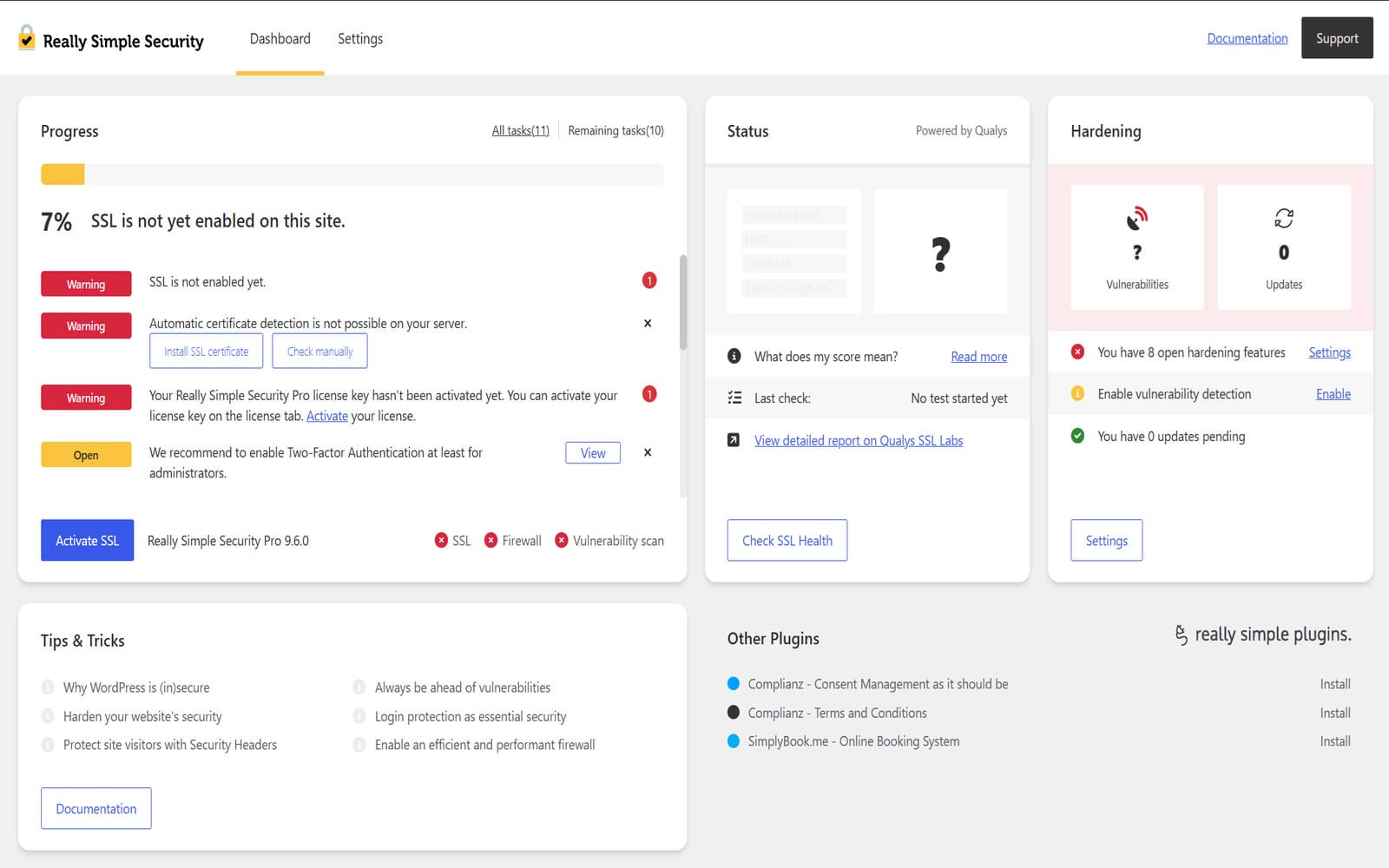Dismiss the Two-Factor Authentication recommendation
Image resolution: width=1389 pixels, height=868 pixels.
648,452
